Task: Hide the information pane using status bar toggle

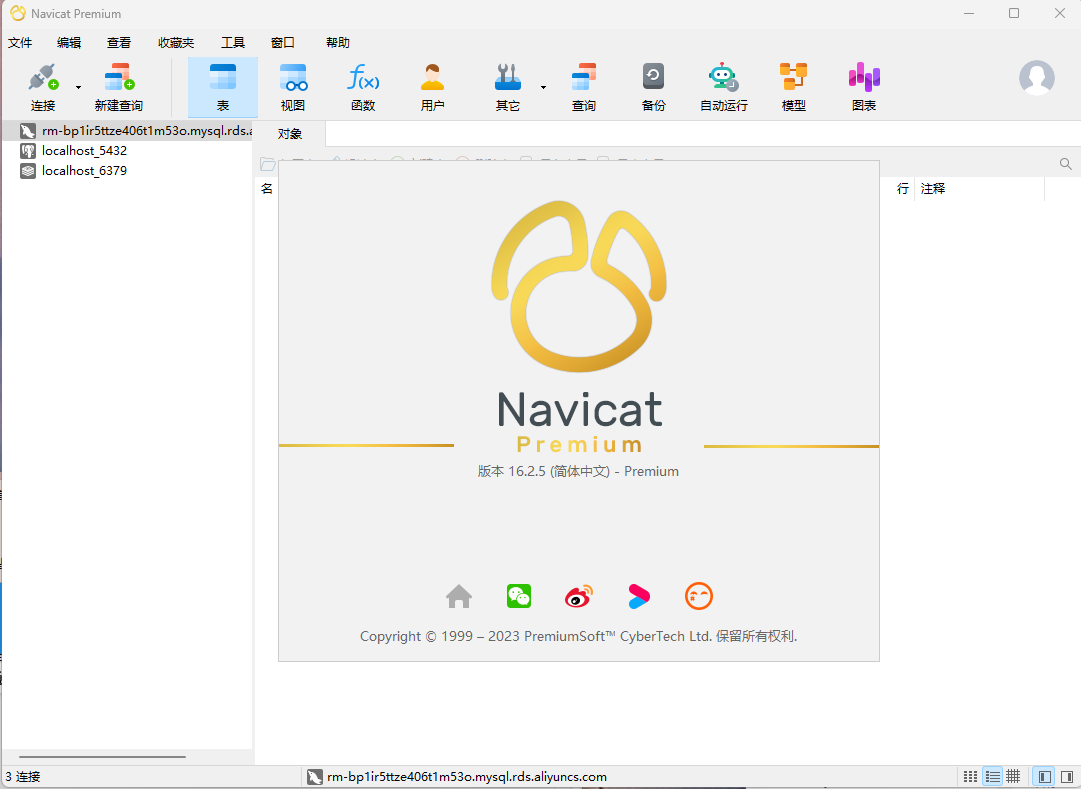Action: click(1065, 776)
